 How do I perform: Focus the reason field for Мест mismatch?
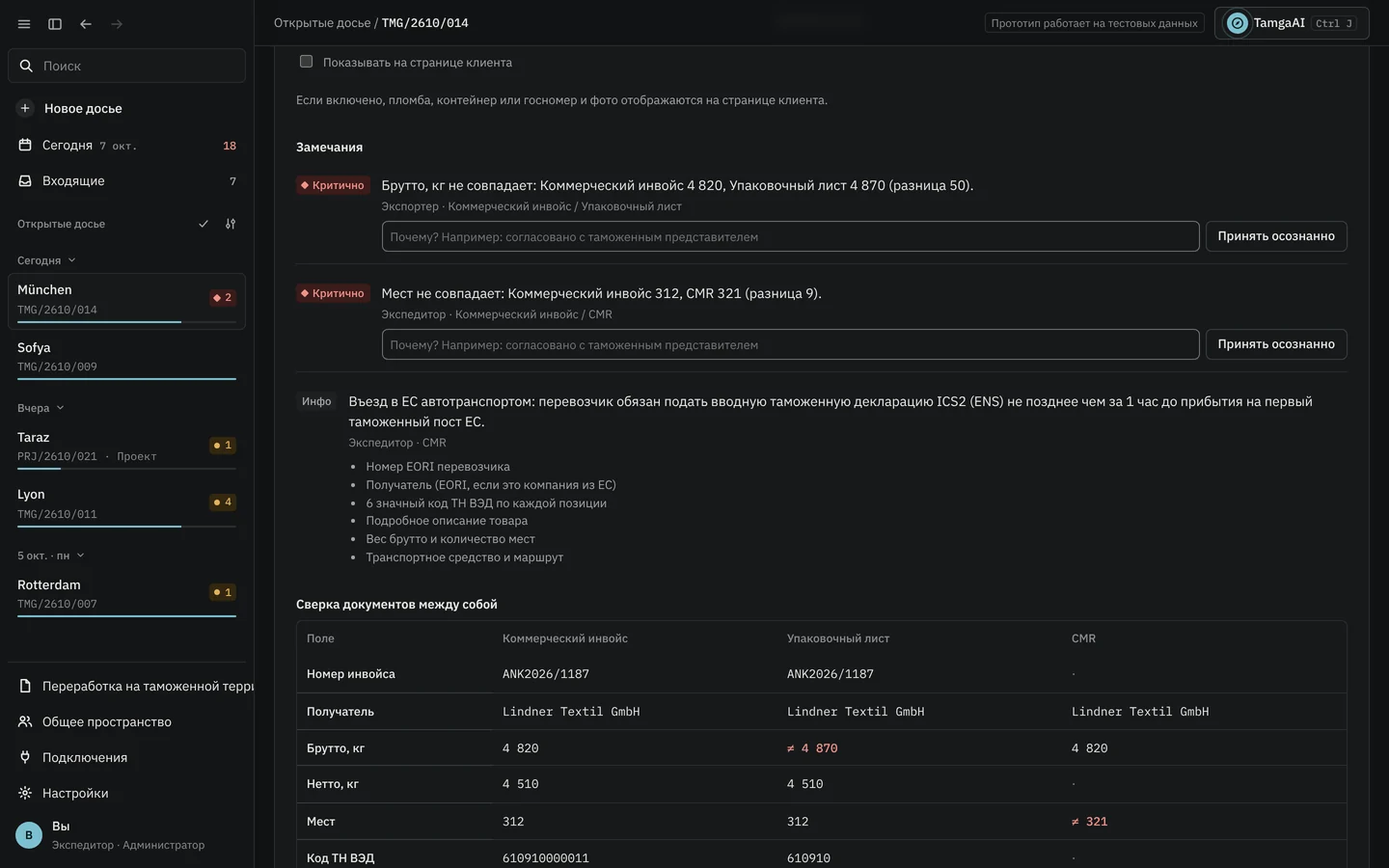tap(790, 344)
